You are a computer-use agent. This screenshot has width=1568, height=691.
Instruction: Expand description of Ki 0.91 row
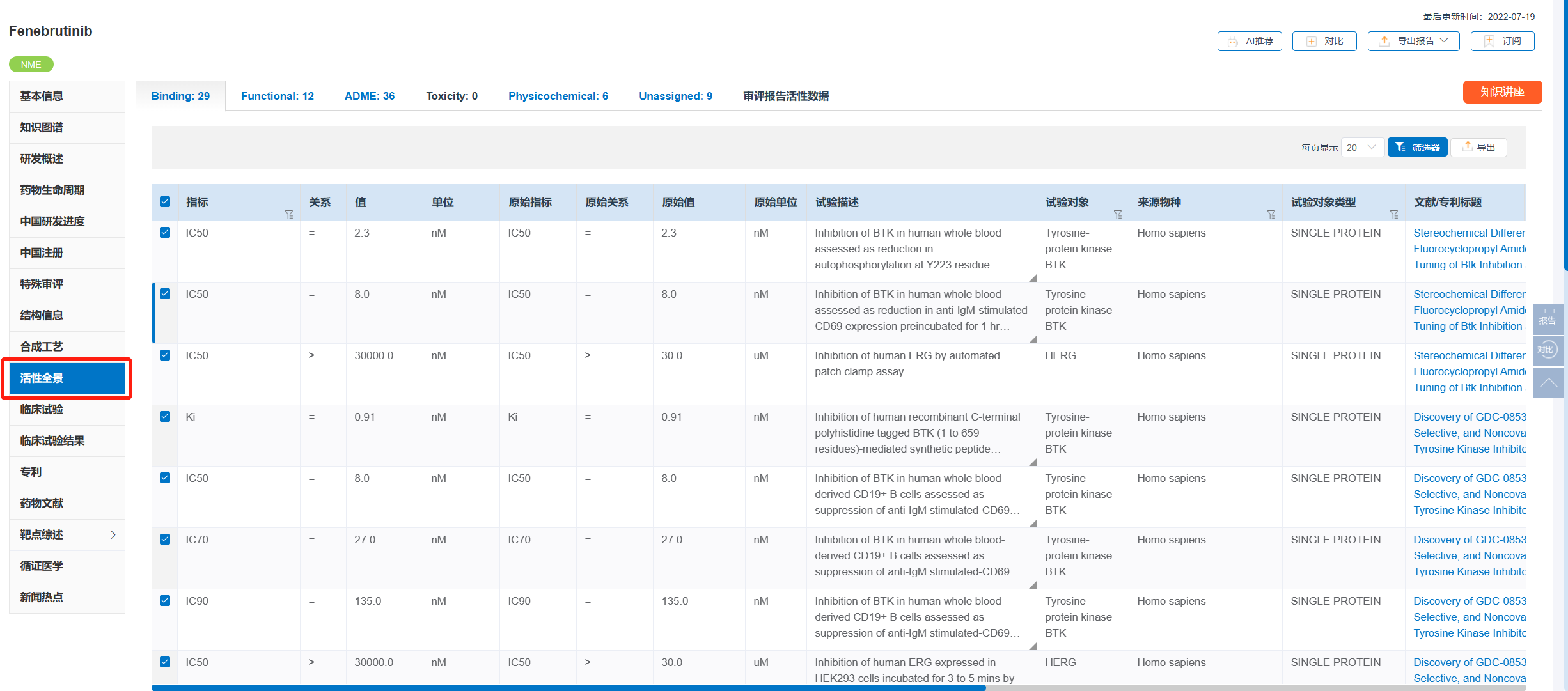point(1033,462)
